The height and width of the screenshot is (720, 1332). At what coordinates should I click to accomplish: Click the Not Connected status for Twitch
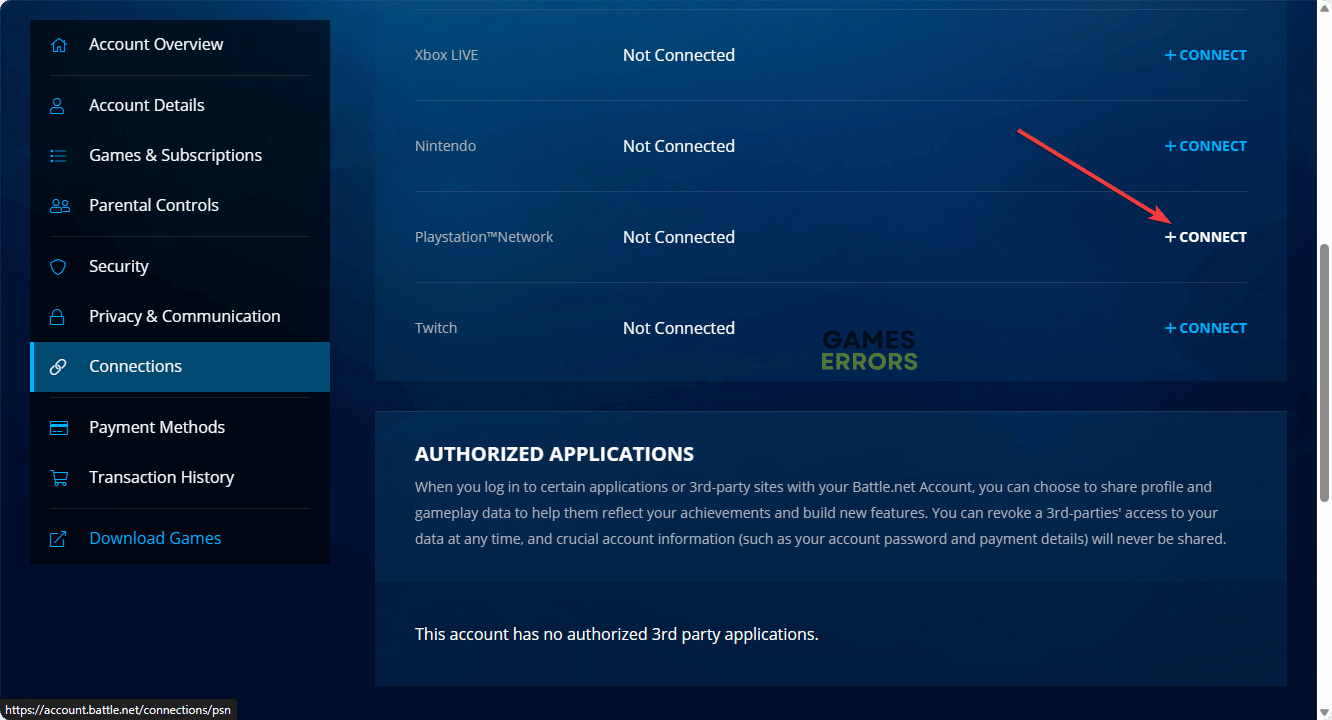point(679,328)
